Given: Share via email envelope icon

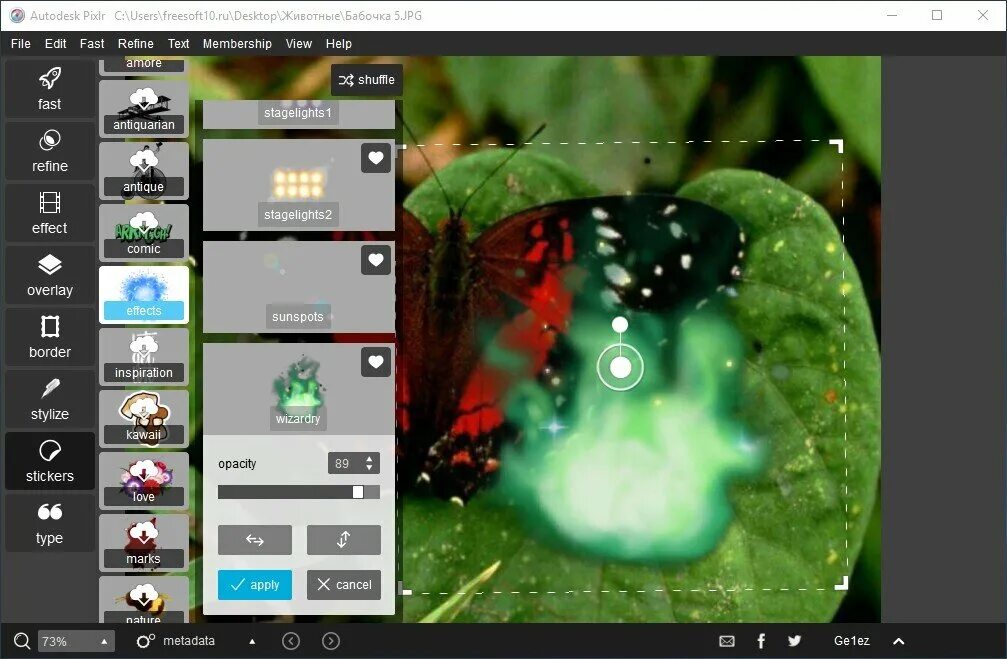Looking at the screenshot, I should pyautogui.click(x=727, y=641).
